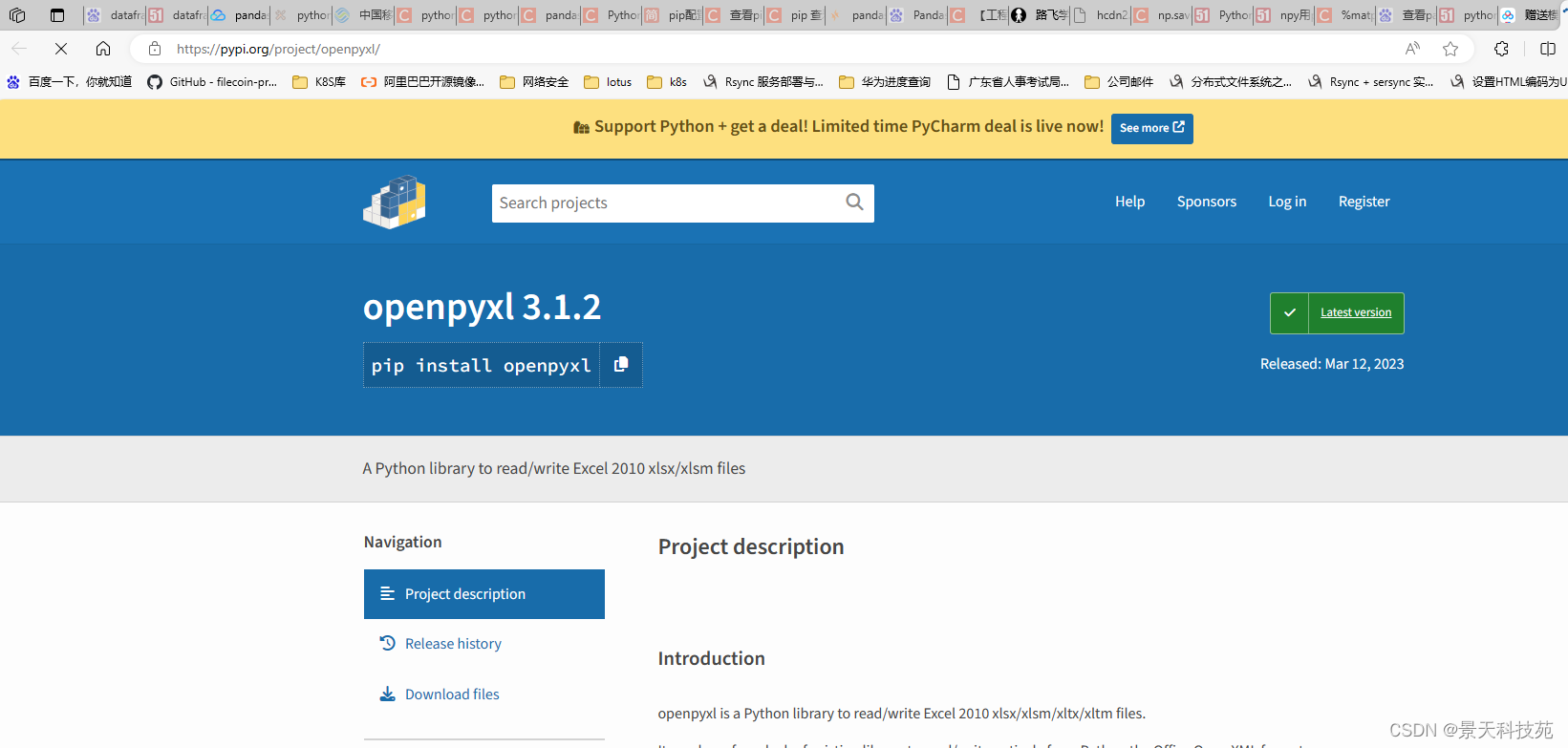Click the Download files arrow icon
This screenshot has width=1568, height=748.
click(387, 694)
